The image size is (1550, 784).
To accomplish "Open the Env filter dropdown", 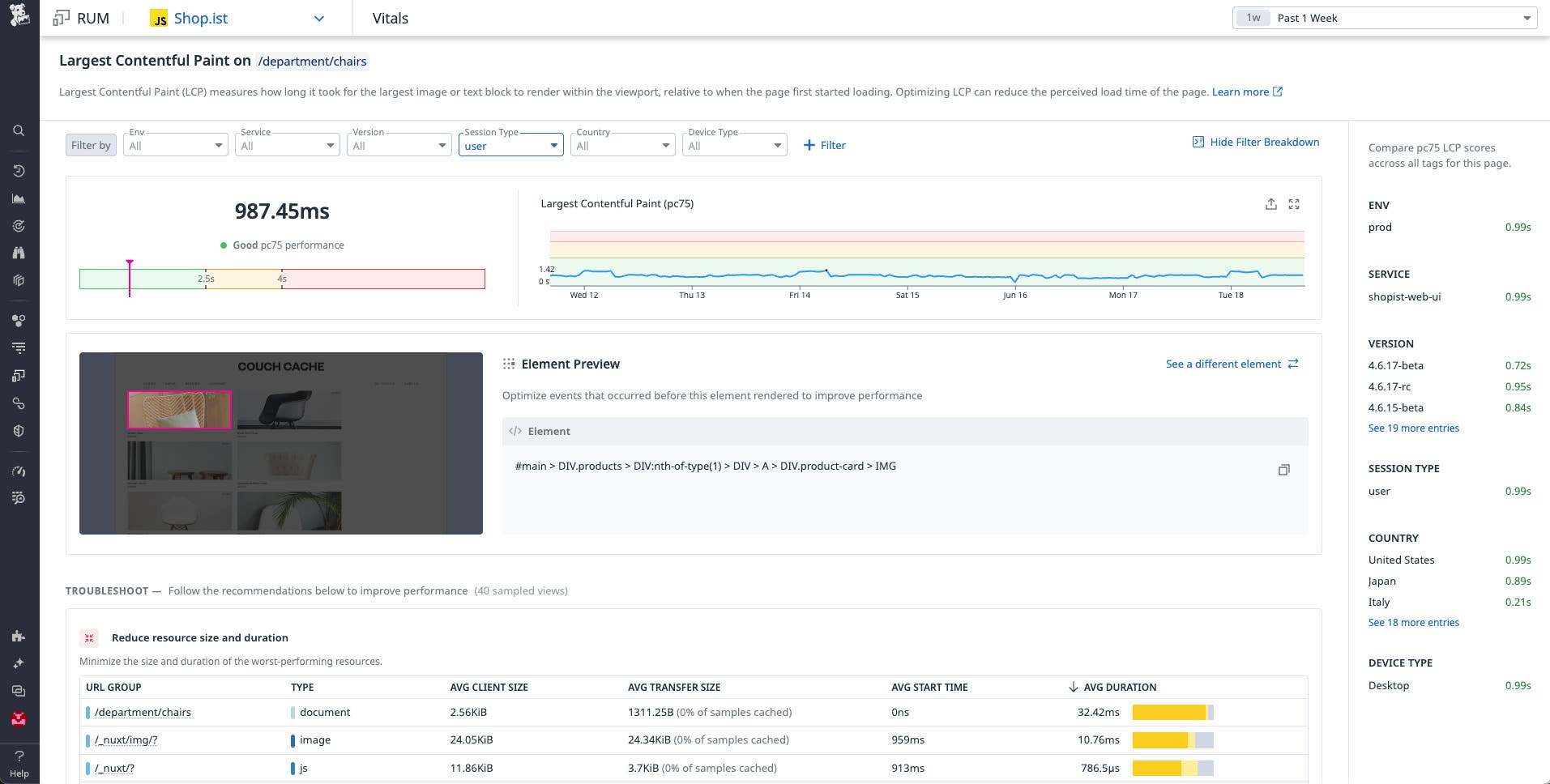I will (175, 145).
